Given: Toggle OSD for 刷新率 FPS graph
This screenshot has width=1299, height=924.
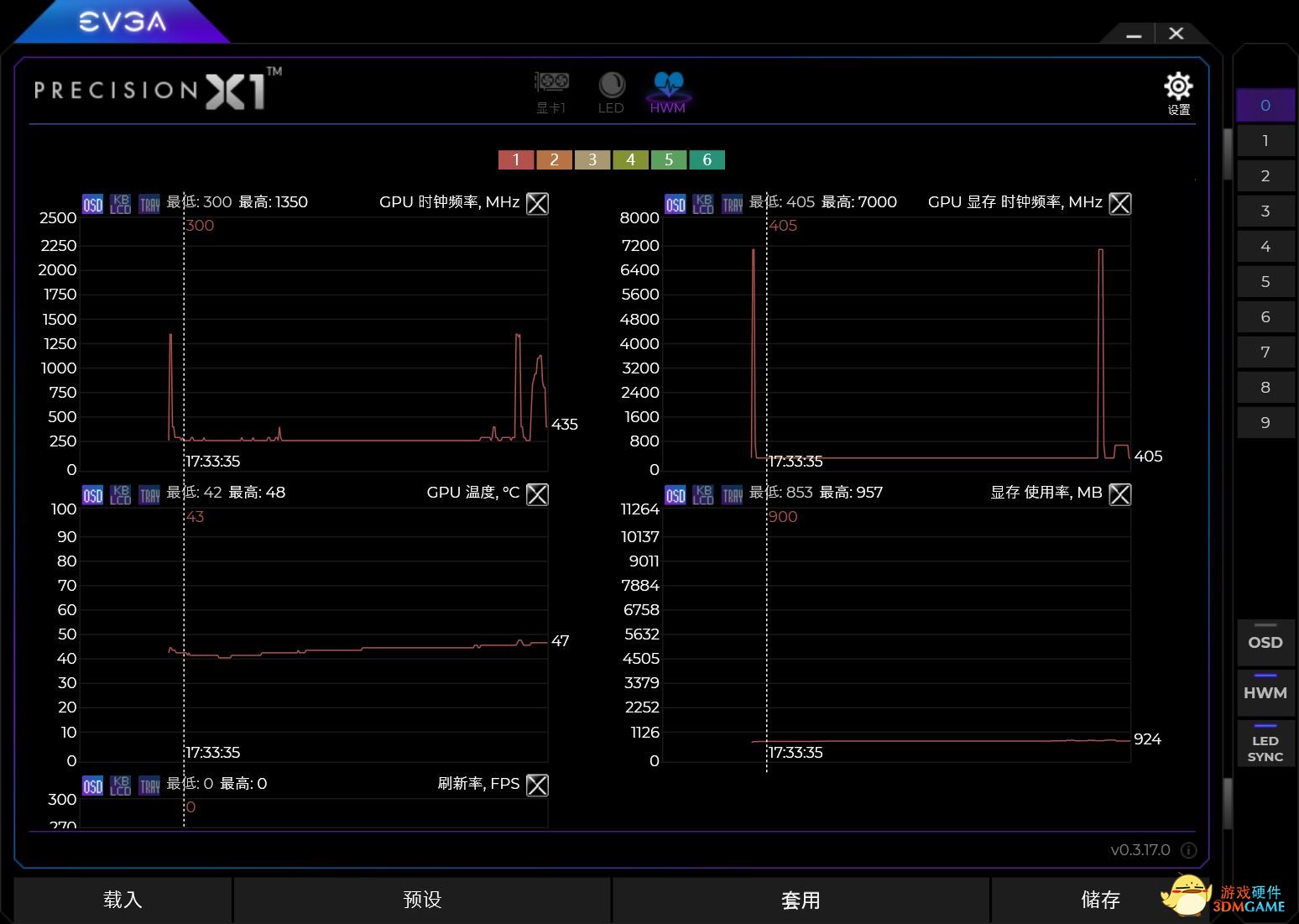Looking at the screenshot, I should pos(92,786).
